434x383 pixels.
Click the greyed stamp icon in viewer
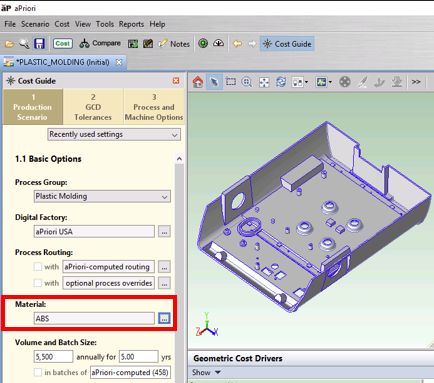[397, 82]
